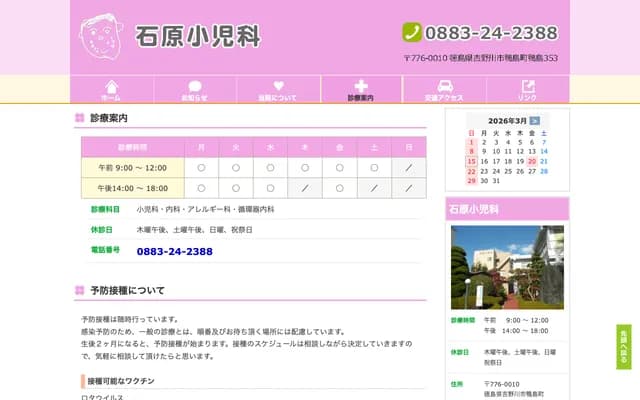640x400 pixels.
Task: Select the plus icon for 診療案内
Action: 361,87
